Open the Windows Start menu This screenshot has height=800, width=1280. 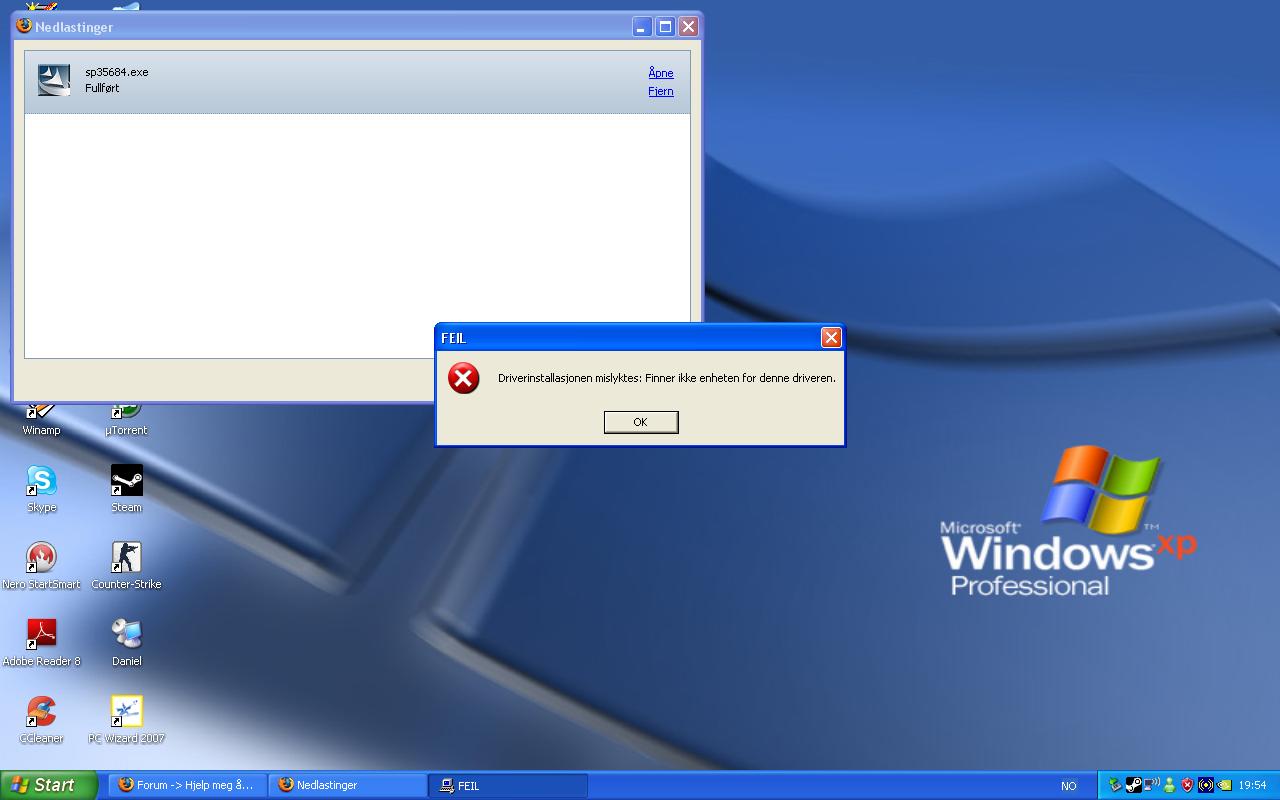(49, 785)
